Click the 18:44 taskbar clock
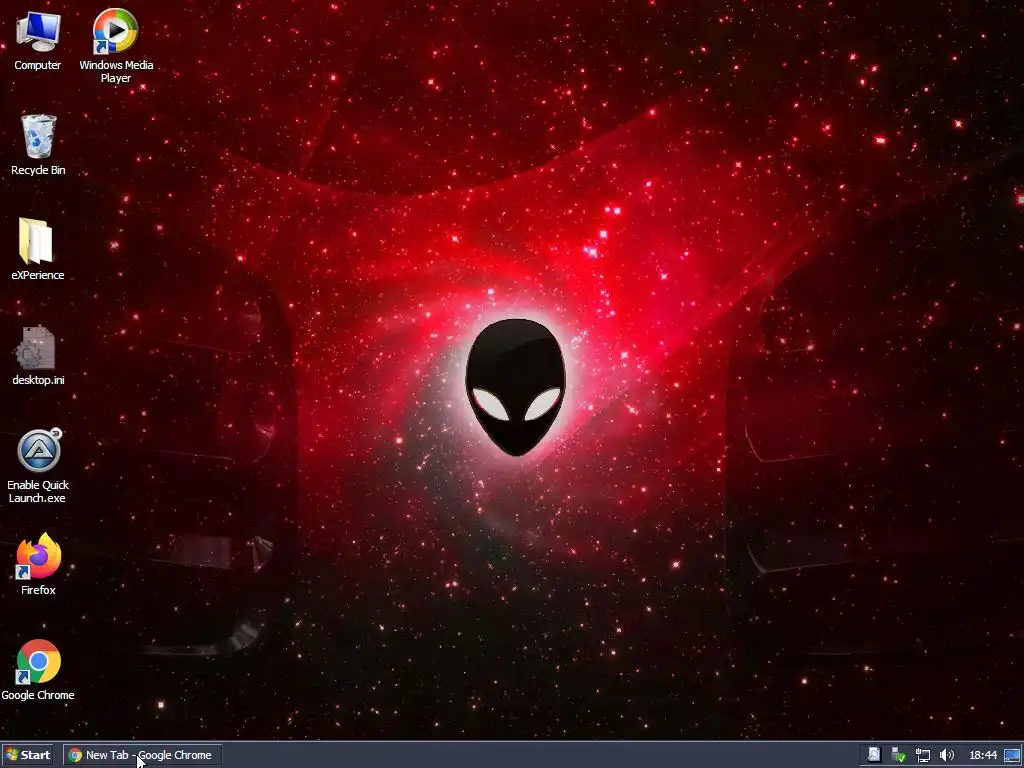 [983, 755]
